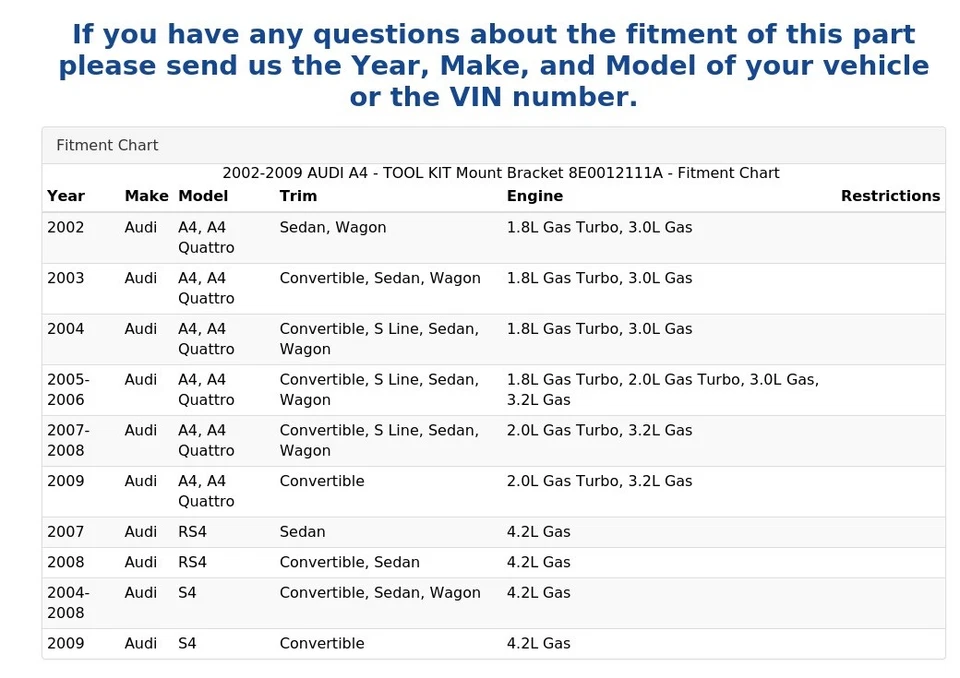Screen dimensions: 960x678
Task: Click the blue fitment questions heading text
Action: click(x=493, y=66)
